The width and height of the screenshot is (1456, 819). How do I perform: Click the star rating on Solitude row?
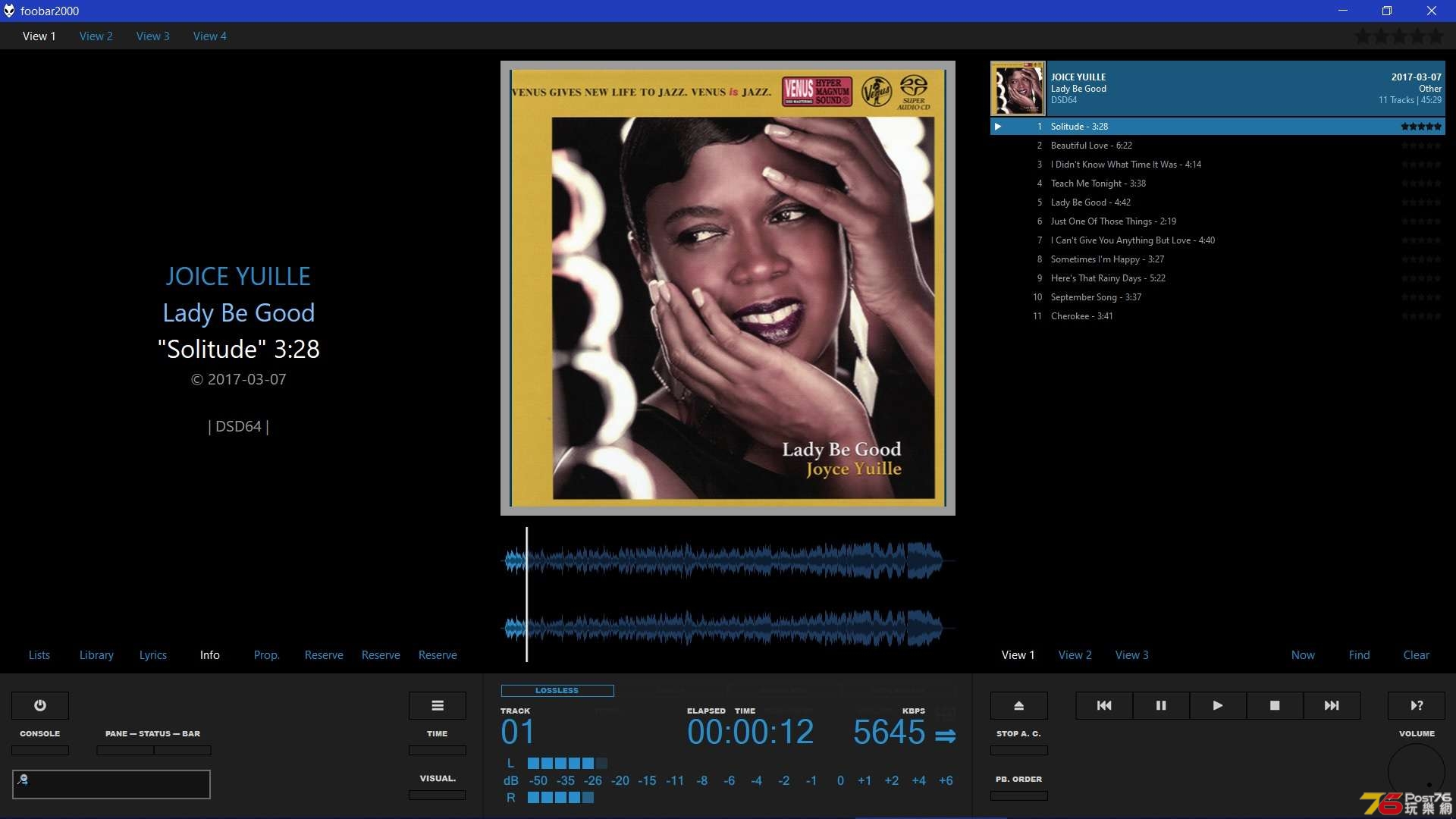coord(1421,127)
